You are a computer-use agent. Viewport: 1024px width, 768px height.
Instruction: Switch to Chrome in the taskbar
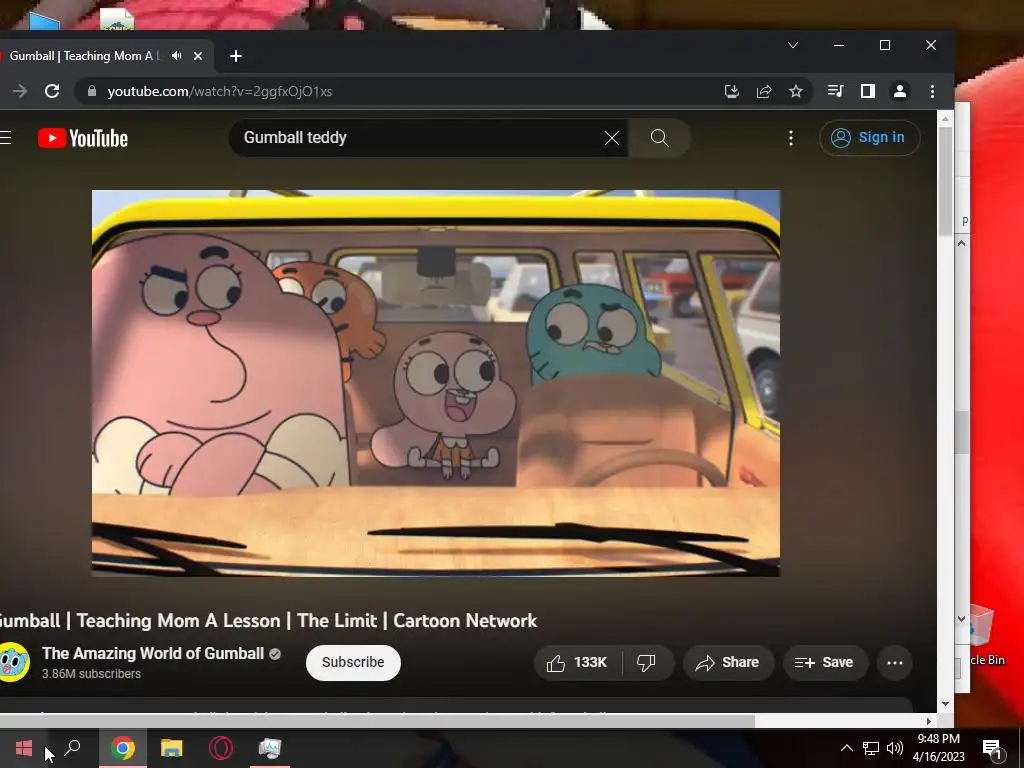(x=123, y=748)
